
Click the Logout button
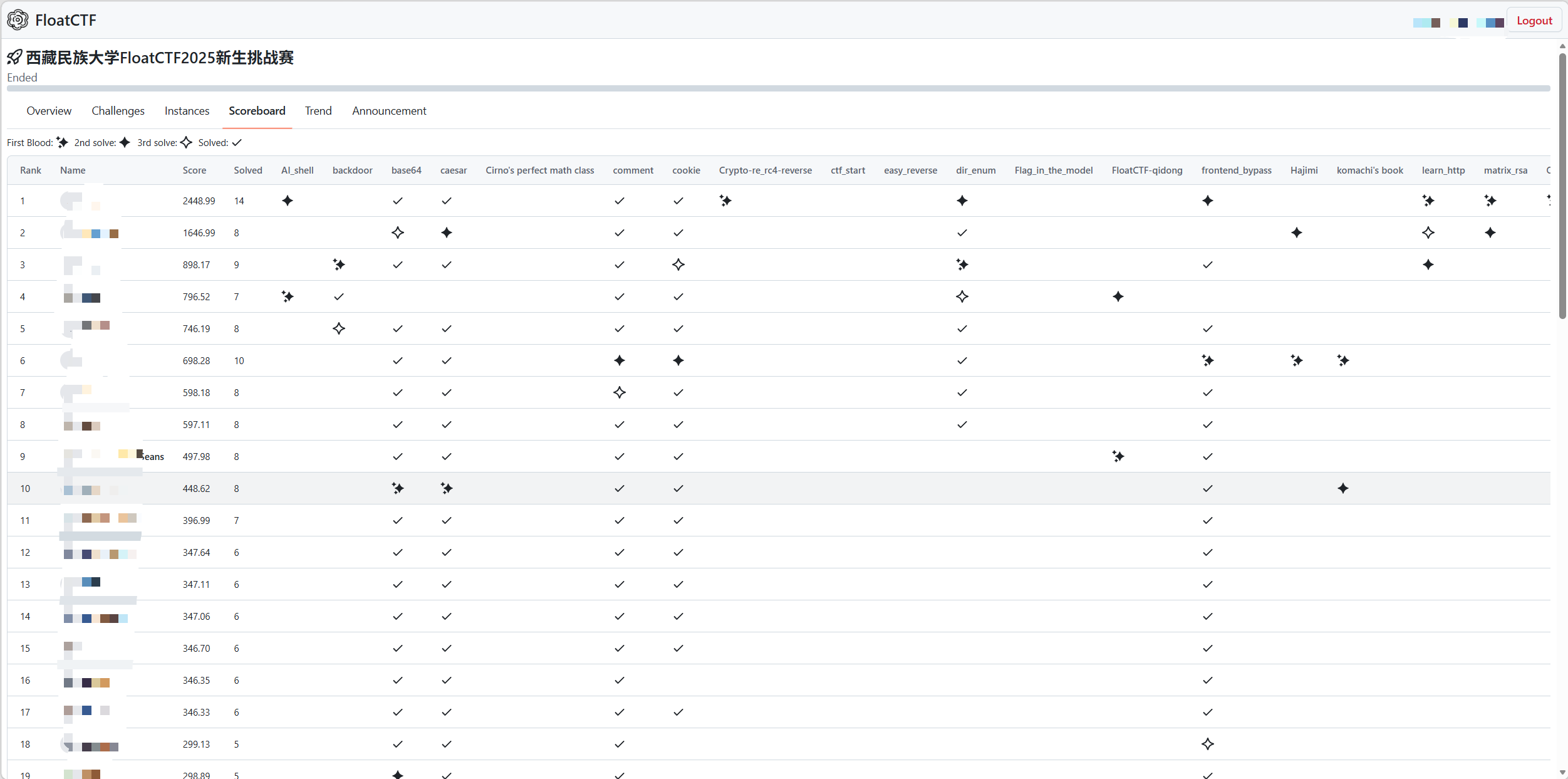pos(1534,21)
